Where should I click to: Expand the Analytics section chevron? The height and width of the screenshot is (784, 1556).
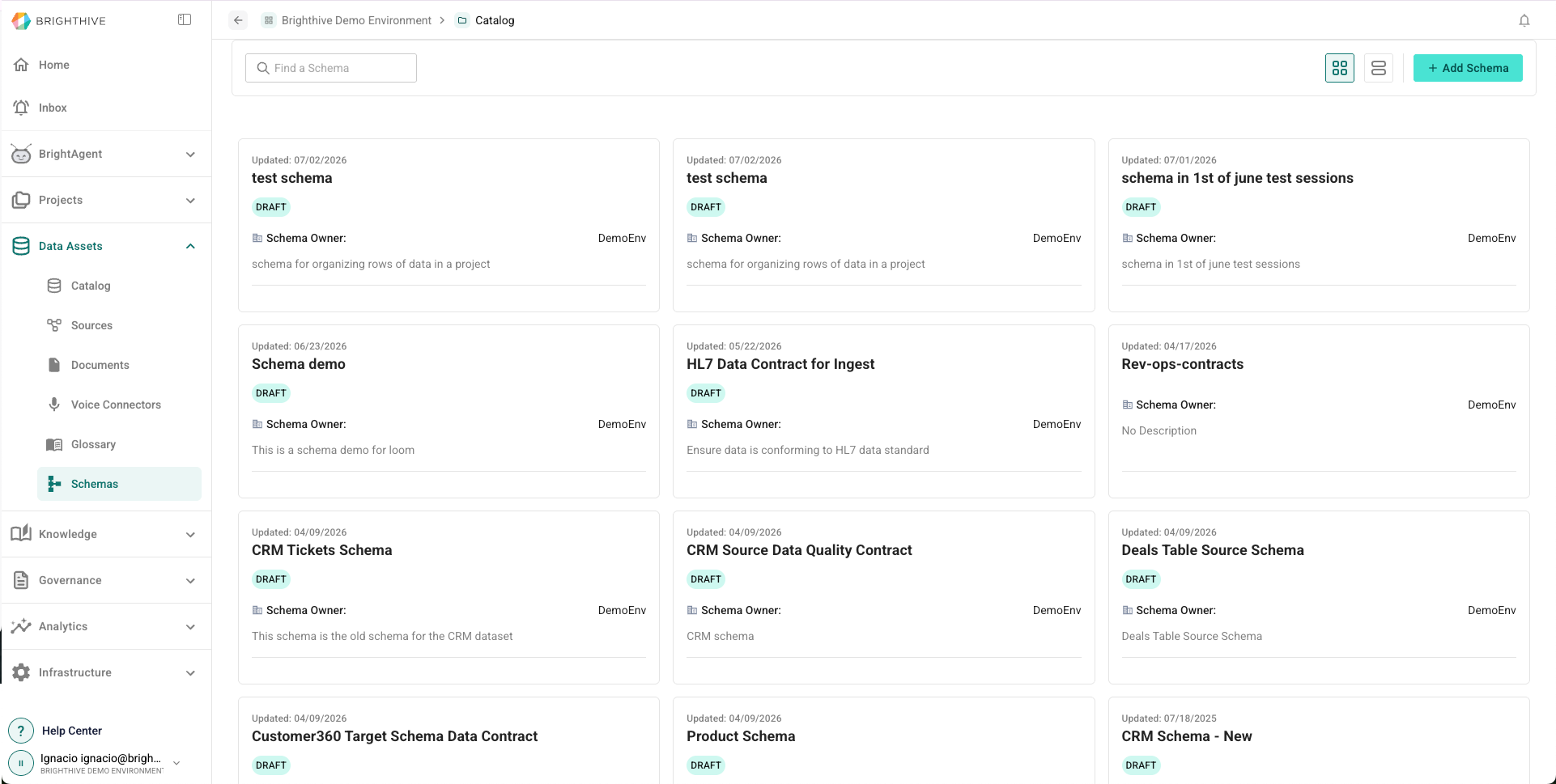tap(190, 626)
